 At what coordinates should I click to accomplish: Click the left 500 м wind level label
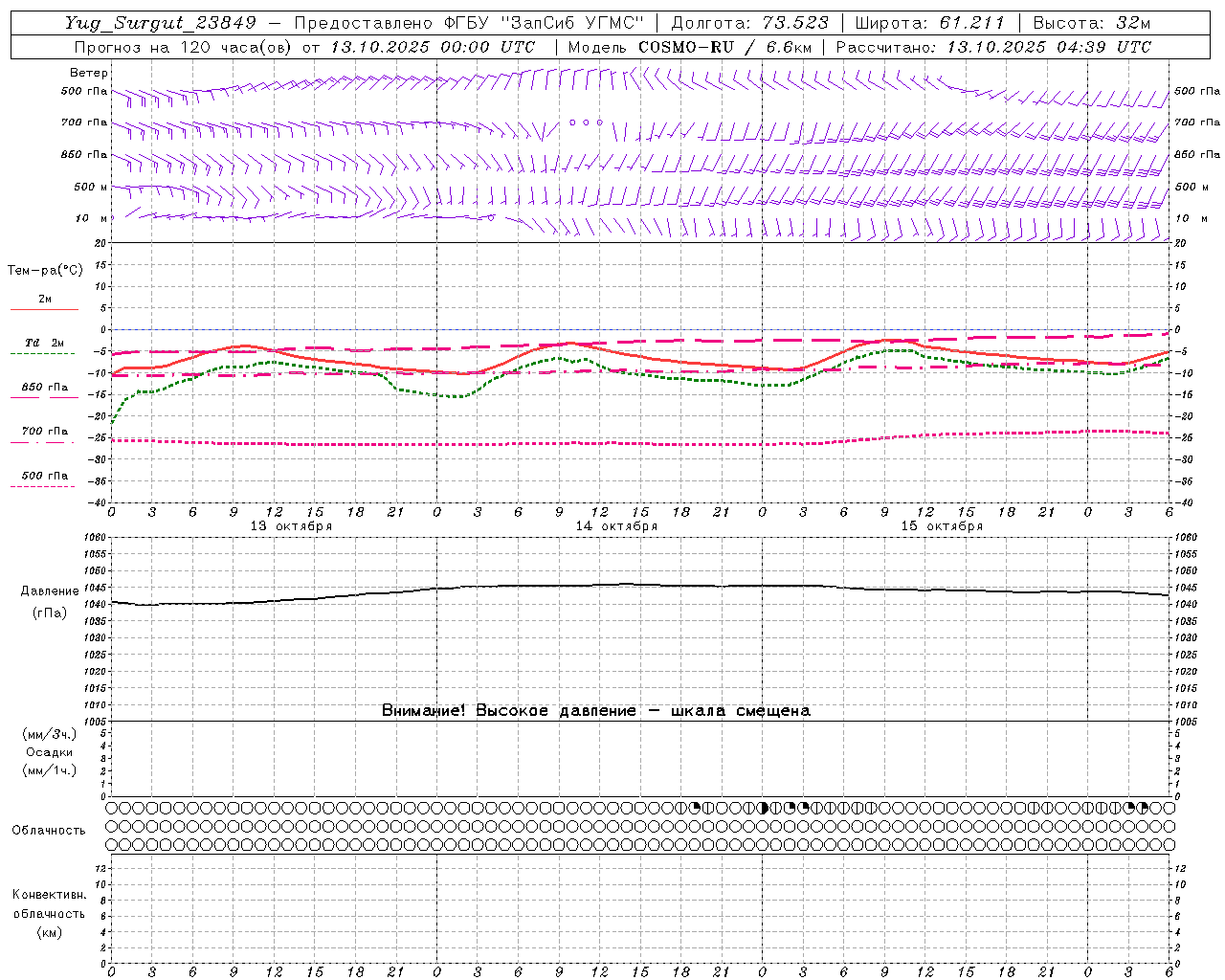point(91,187)
